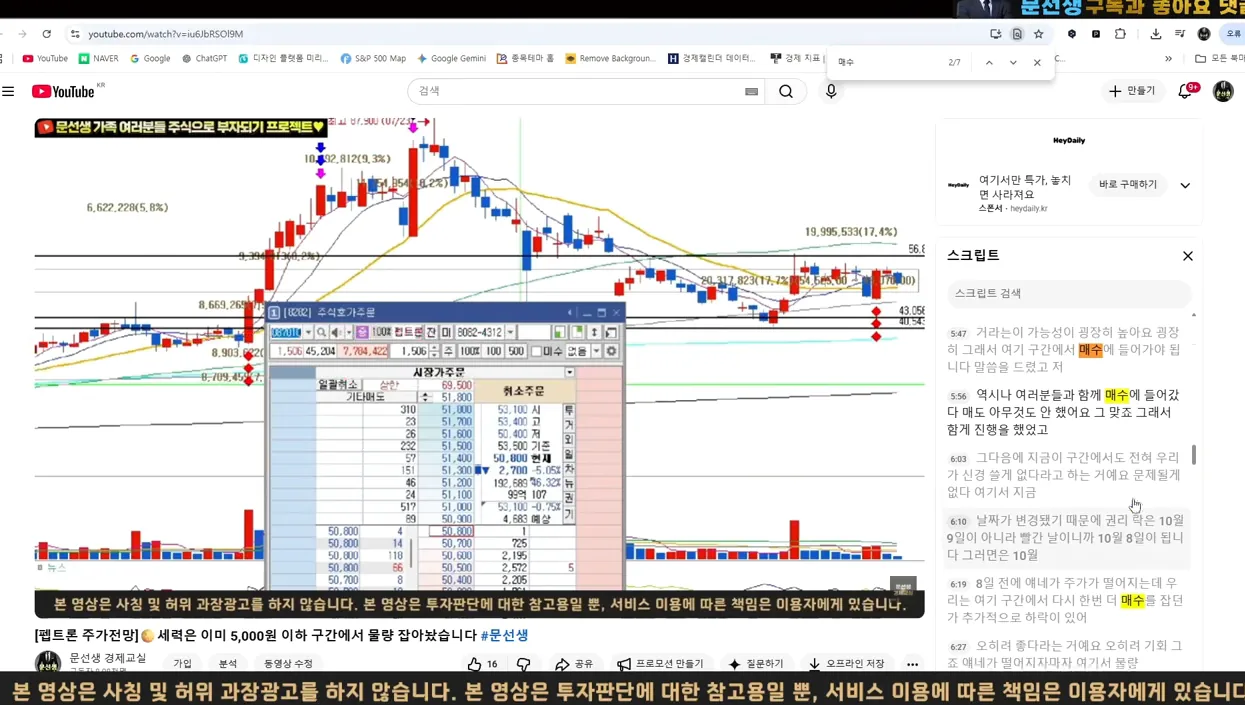The height and width of the screenshot is (705, 1245).
Task: Click the Chrome address bar URL
Action: click(x=166, y=34)
